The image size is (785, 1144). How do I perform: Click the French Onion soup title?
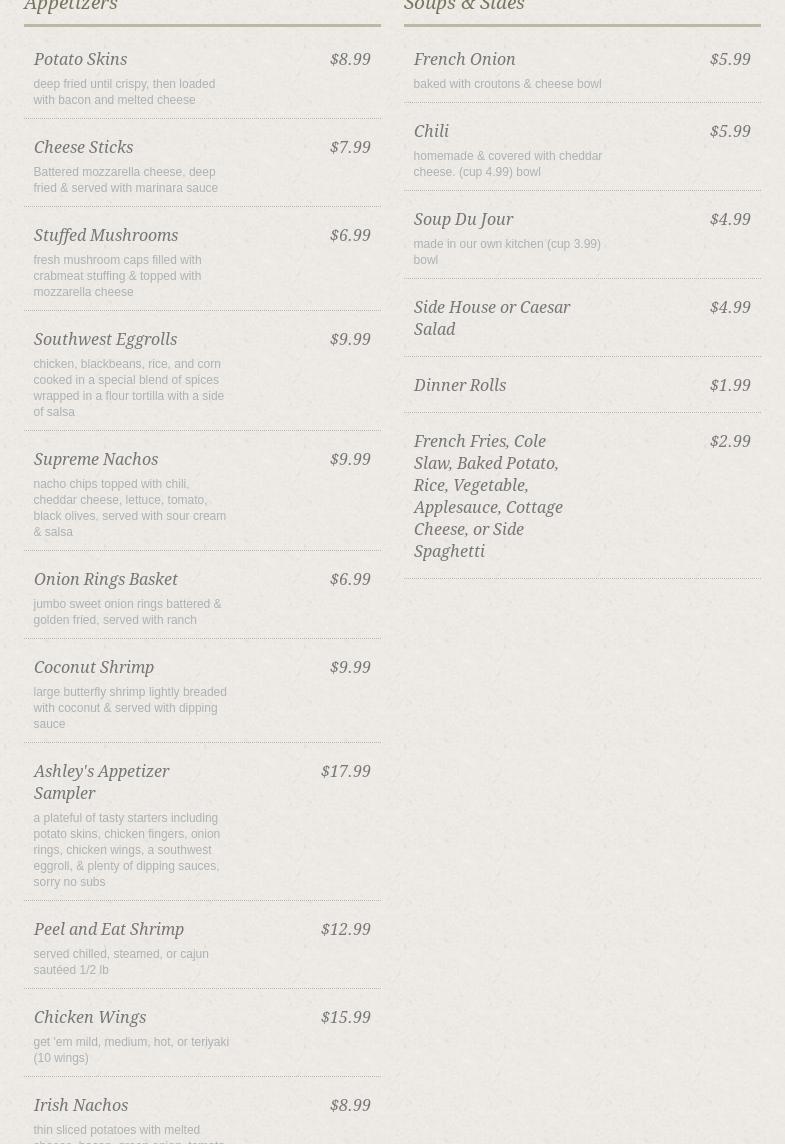click(x=464, y=60)
